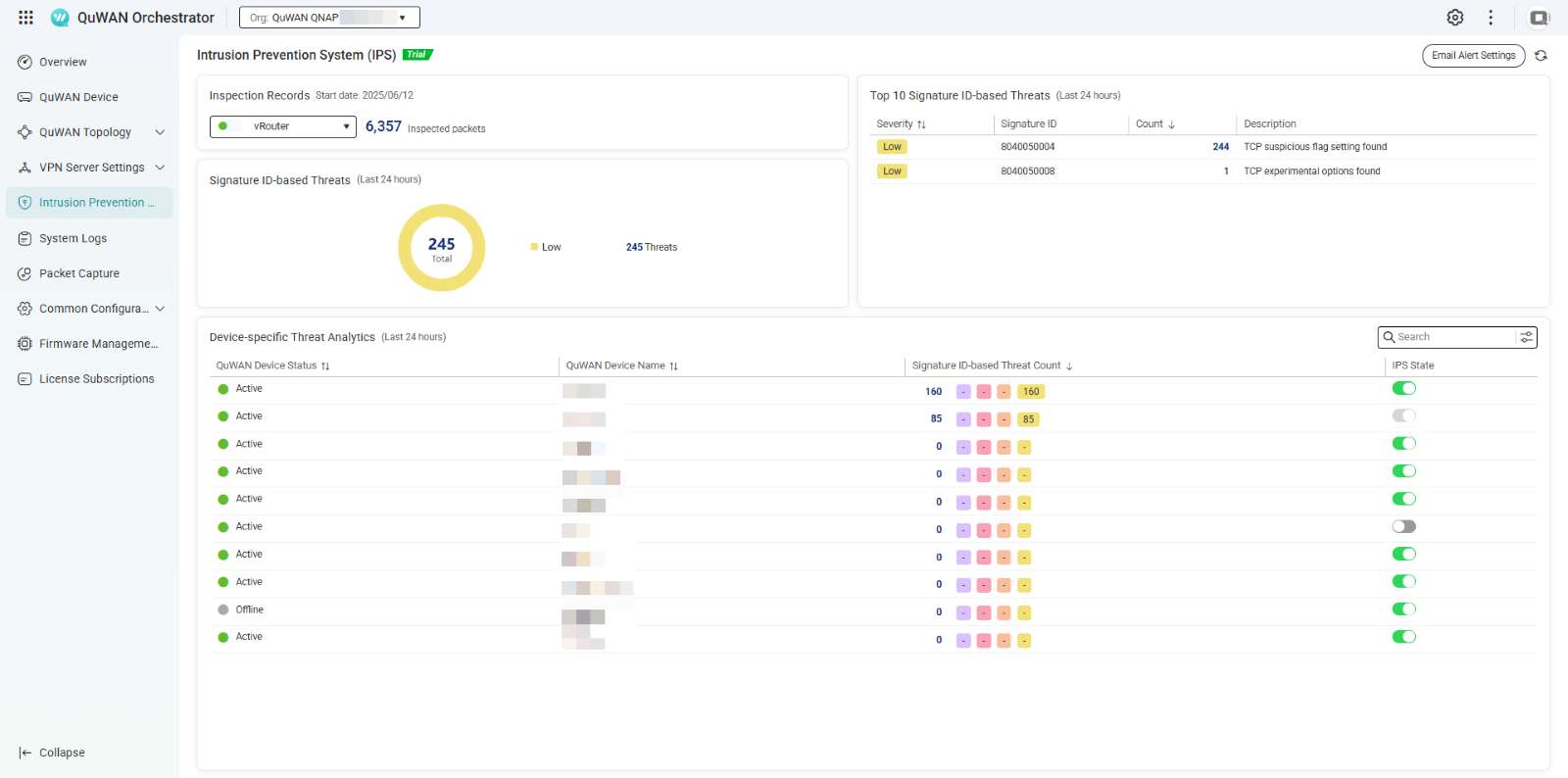Open the settings gear icon in header

coord(1455,18)
